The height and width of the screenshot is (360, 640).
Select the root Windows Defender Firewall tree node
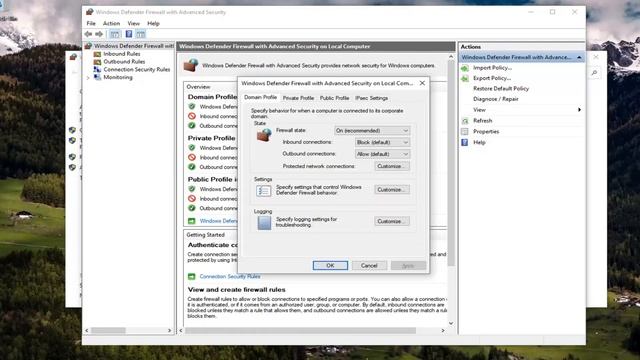(x=133, y=46)
